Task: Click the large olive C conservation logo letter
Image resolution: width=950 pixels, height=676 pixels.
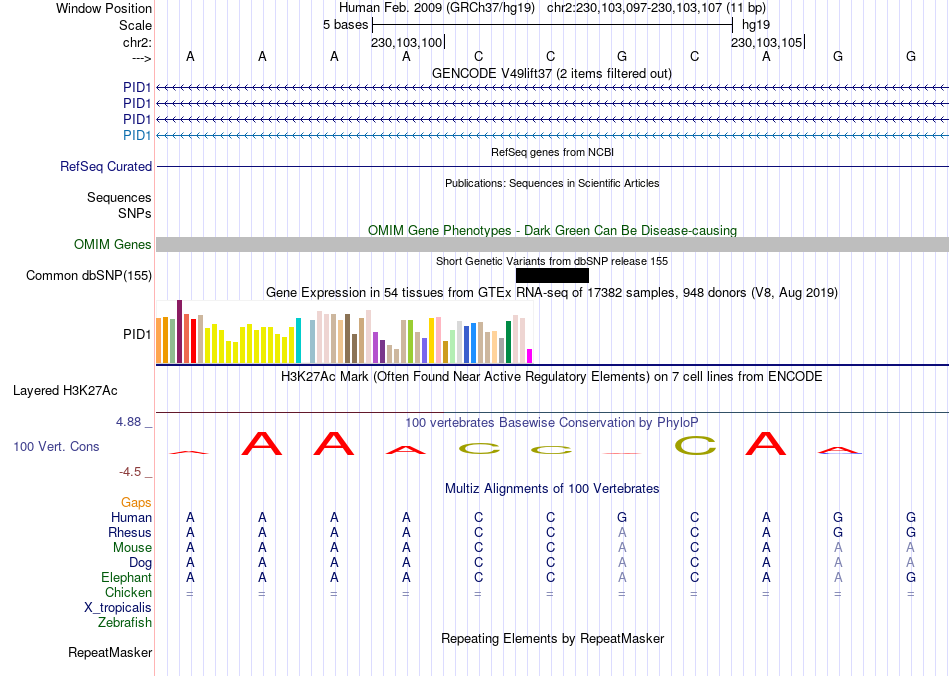Action: click(695, 446)
